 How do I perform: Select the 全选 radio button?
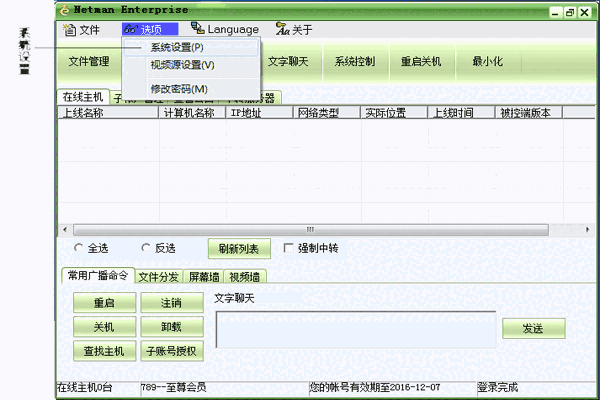coord(79,248)
